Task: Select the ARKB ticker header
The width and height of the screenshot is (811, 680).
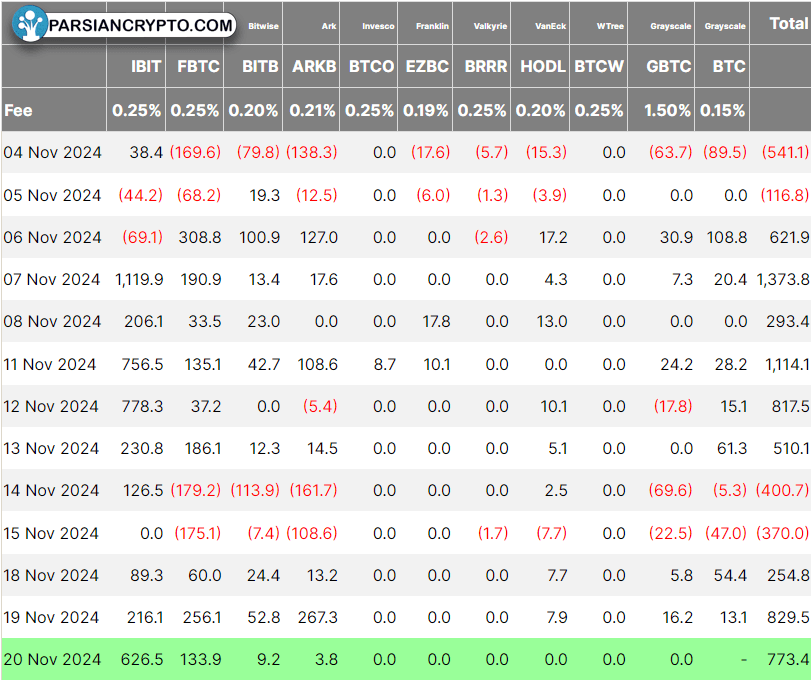Action: point(314,66)
